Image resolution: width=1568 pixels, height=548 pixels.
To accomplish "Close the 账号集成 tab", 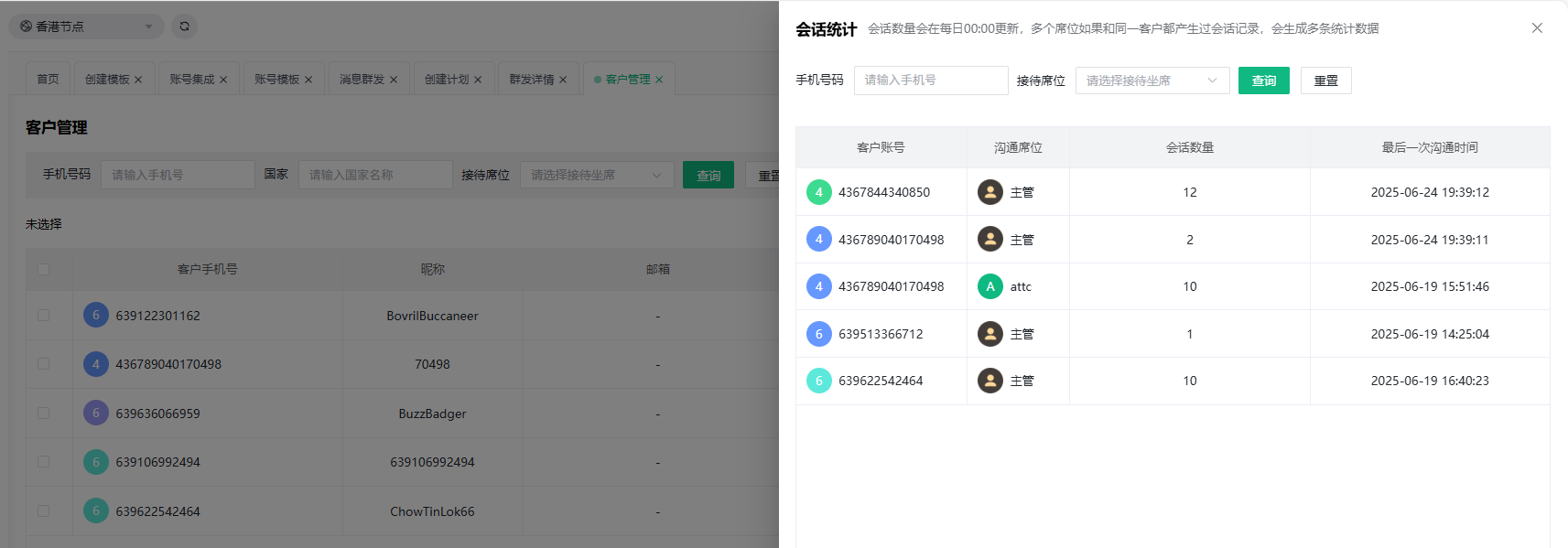I will [x=223, y=80].
